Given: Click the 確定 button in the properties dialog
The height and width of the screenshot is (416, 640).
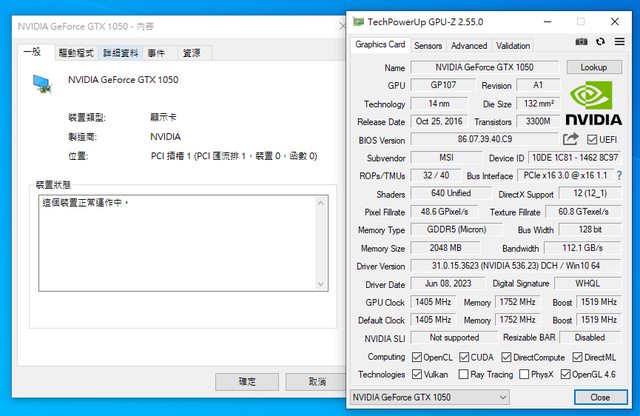Looking at the screenshot, I should pos(247,382).
